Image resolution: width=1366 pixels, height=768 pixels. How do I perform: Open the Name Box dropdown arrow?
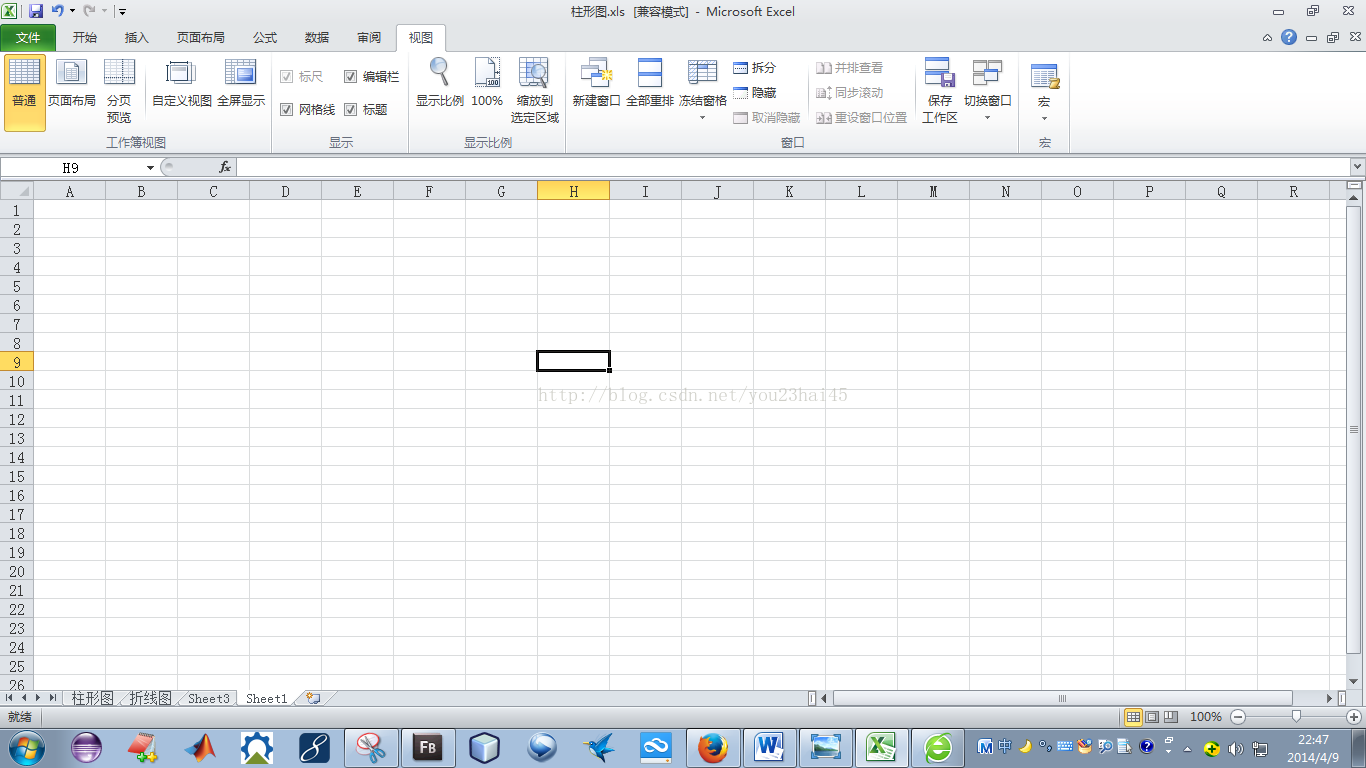pyautogui.click(x=150, y=168)
